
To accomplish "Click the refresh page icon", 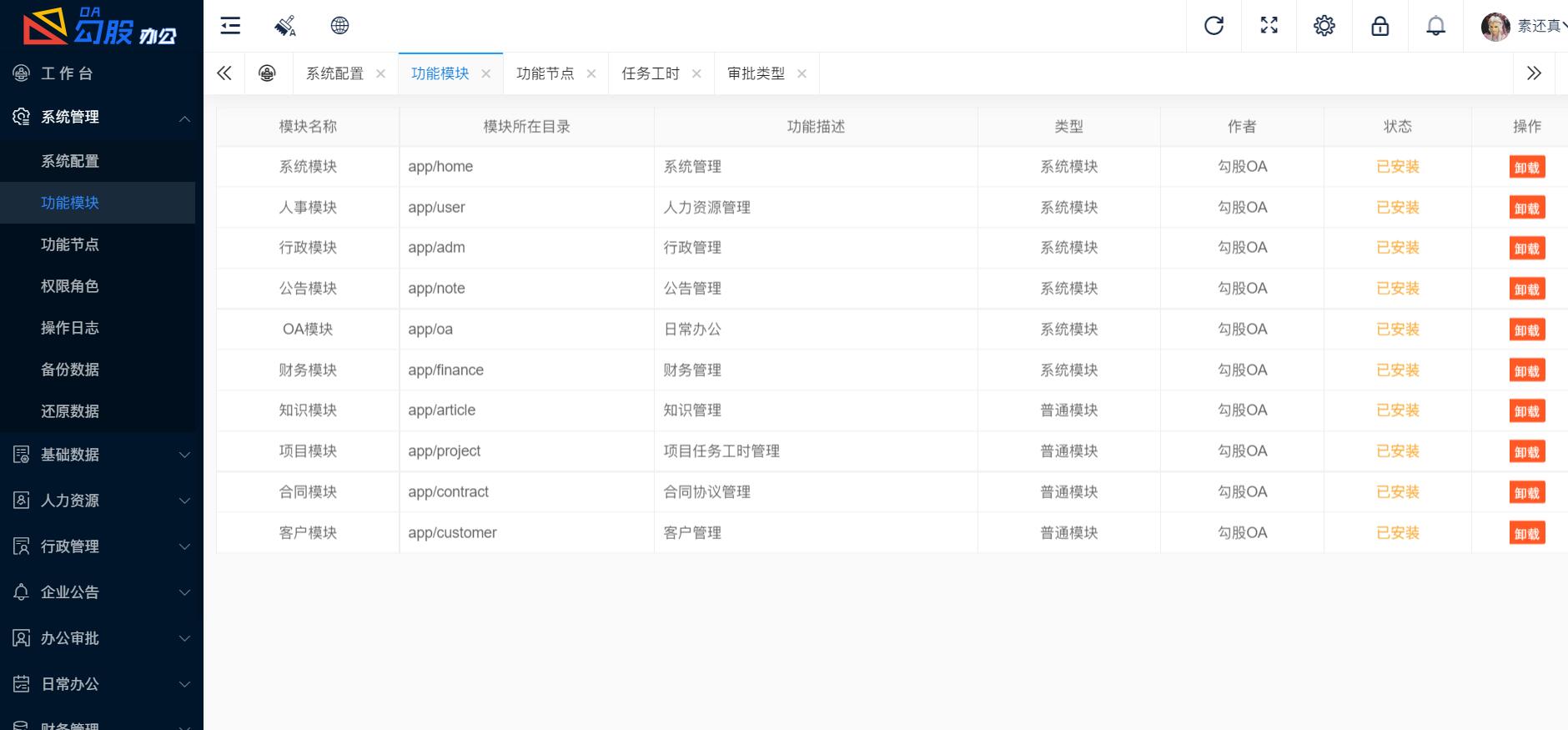I will [x=1214, y=26].
